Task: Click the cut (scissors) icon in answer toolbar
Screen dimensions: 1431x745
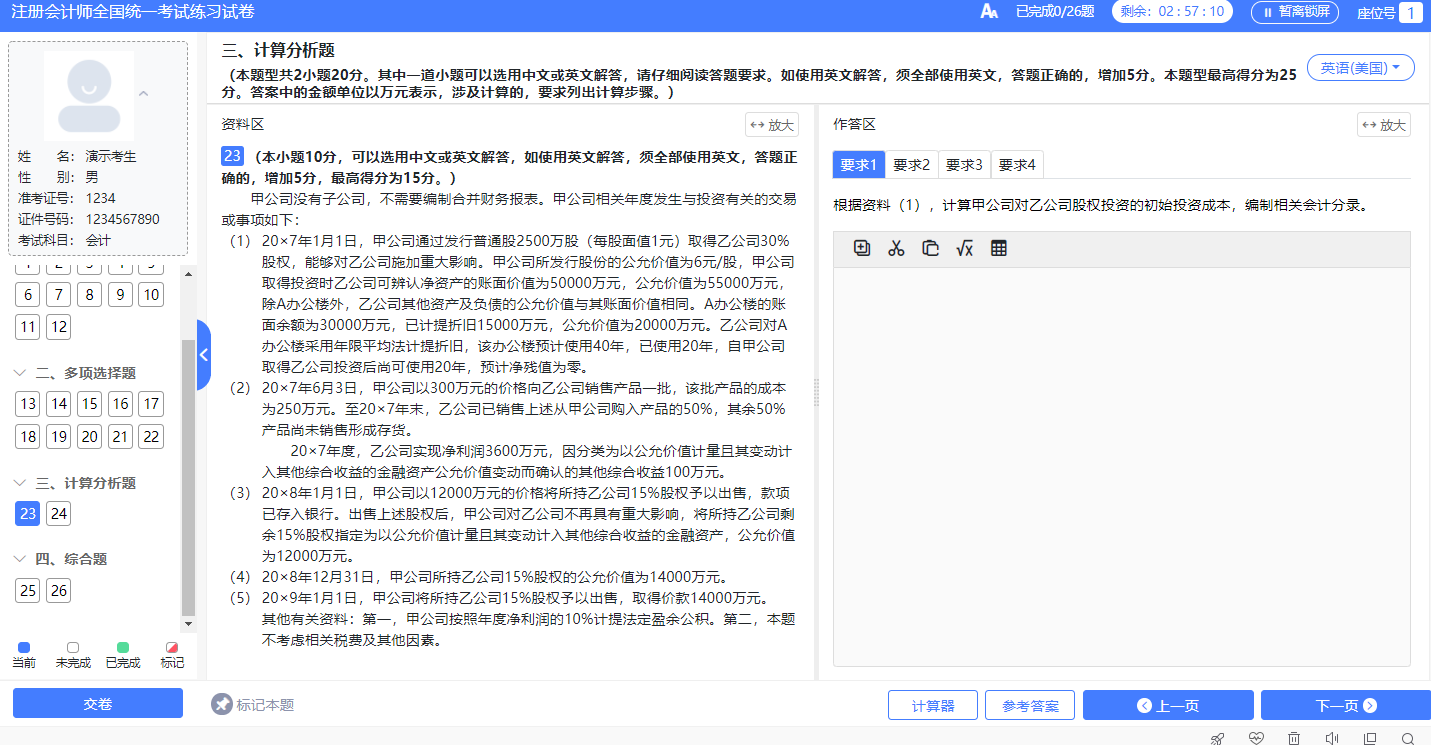Action: pos(896,249)
